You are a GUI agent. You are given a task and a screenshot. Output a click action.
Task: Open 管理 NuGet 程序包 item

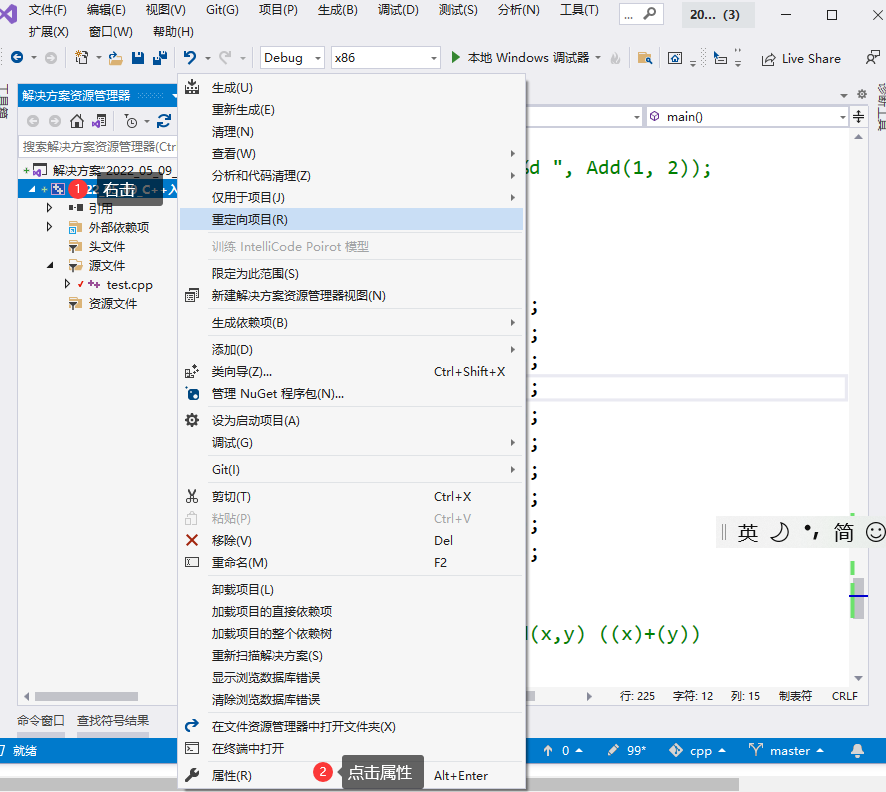tap(277, 394)
